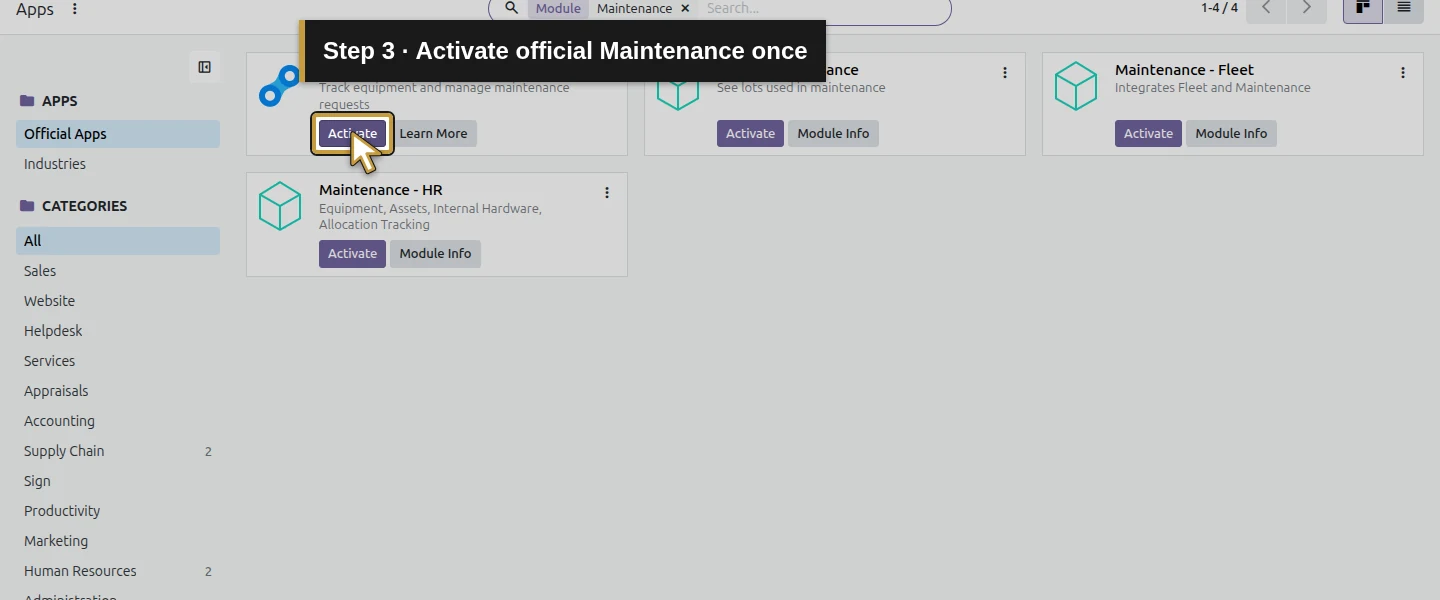Click the Maintenance - HR title

[x=381, y=190]
